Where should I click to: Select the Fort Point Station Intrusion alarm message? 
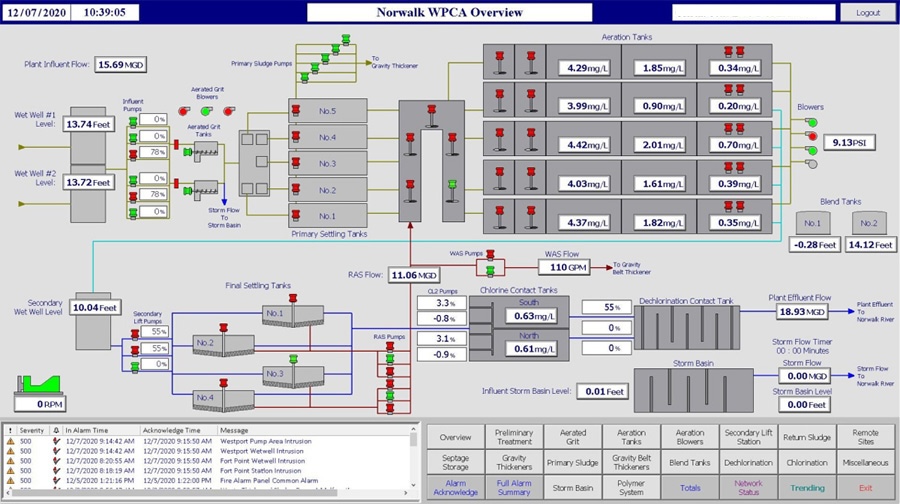click(x=261, y=471)
